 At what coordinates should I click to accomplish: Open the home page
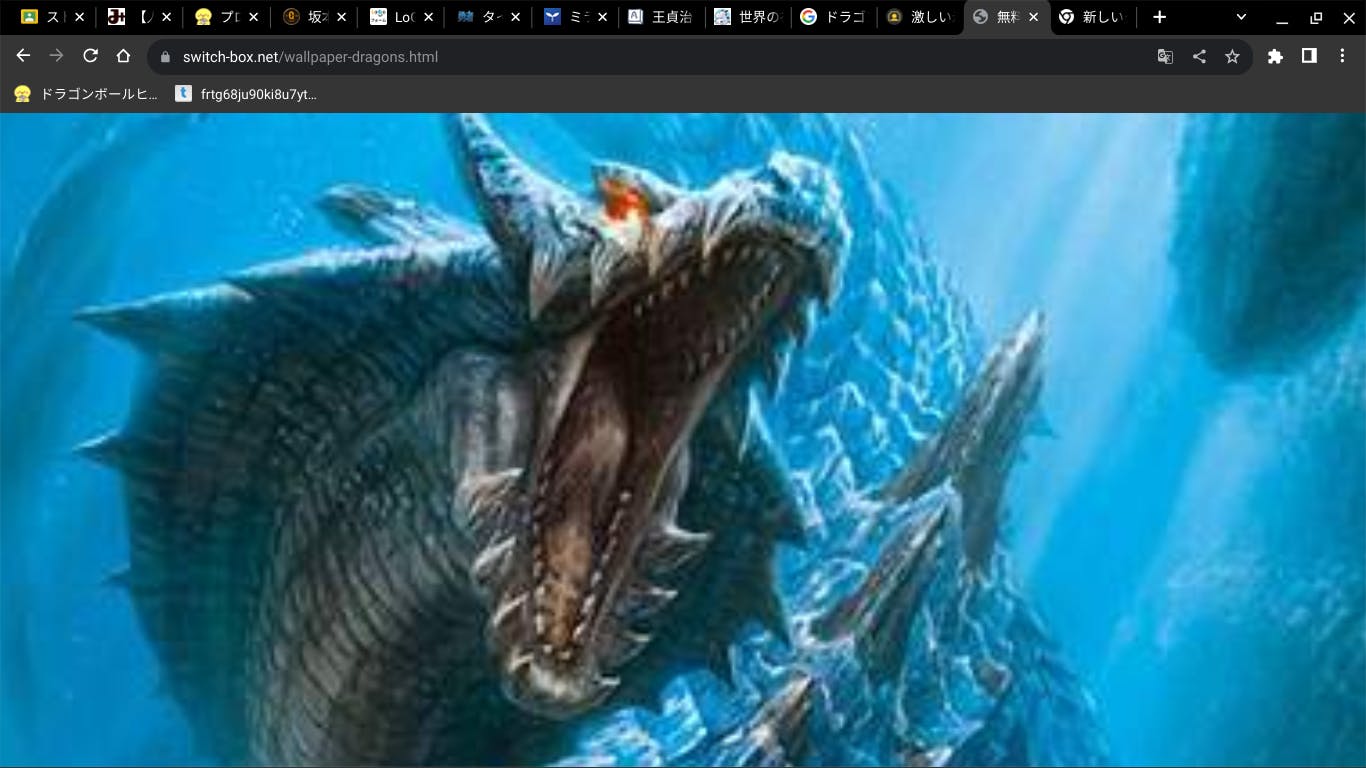[x=123, y=56]
